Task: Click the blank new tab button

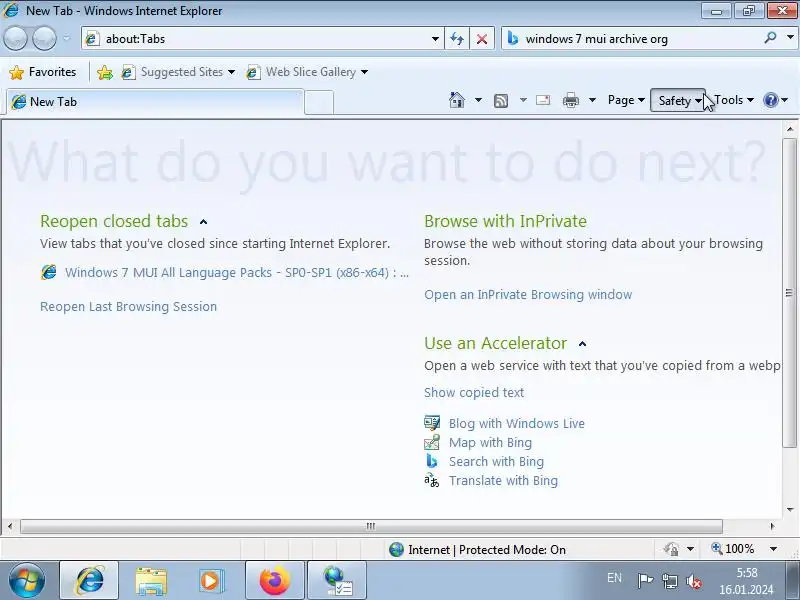Action: point(319,102)
